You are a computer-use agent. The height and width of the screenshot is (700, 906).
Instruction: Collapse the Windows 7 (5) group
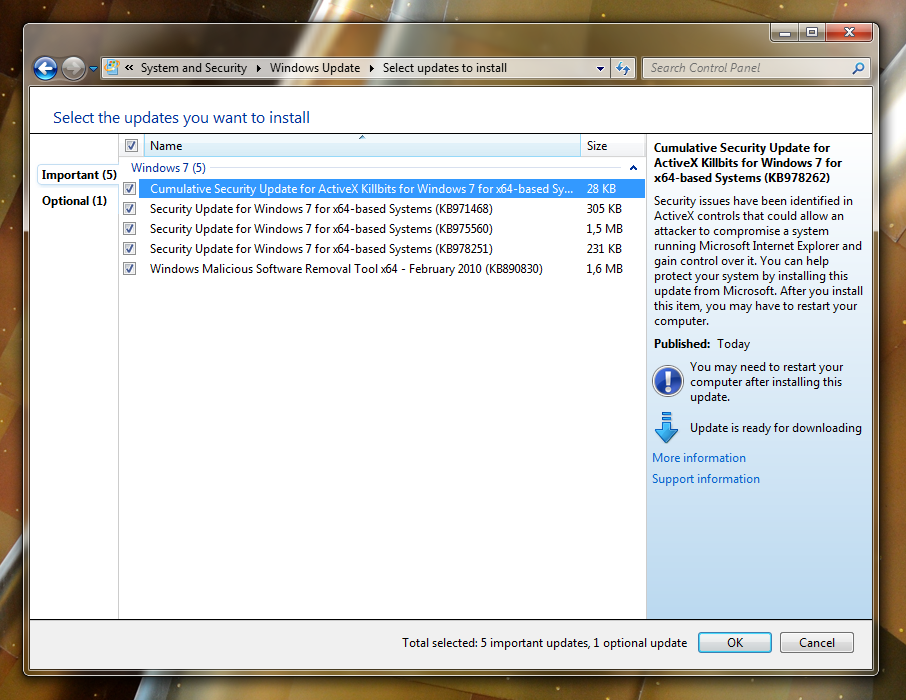click(634, 168)
